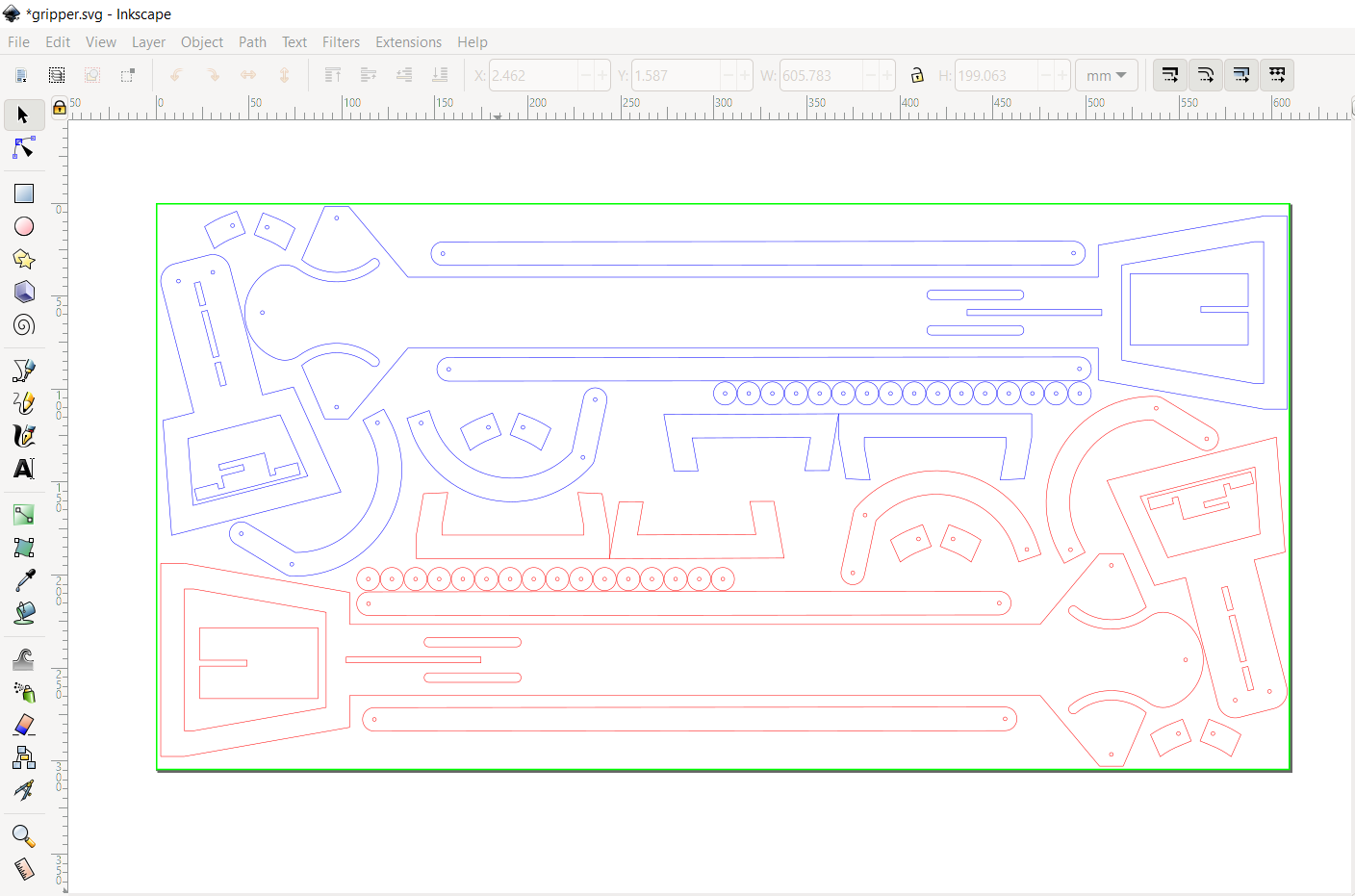Activate the Rectangle tool

pos(23,192)
